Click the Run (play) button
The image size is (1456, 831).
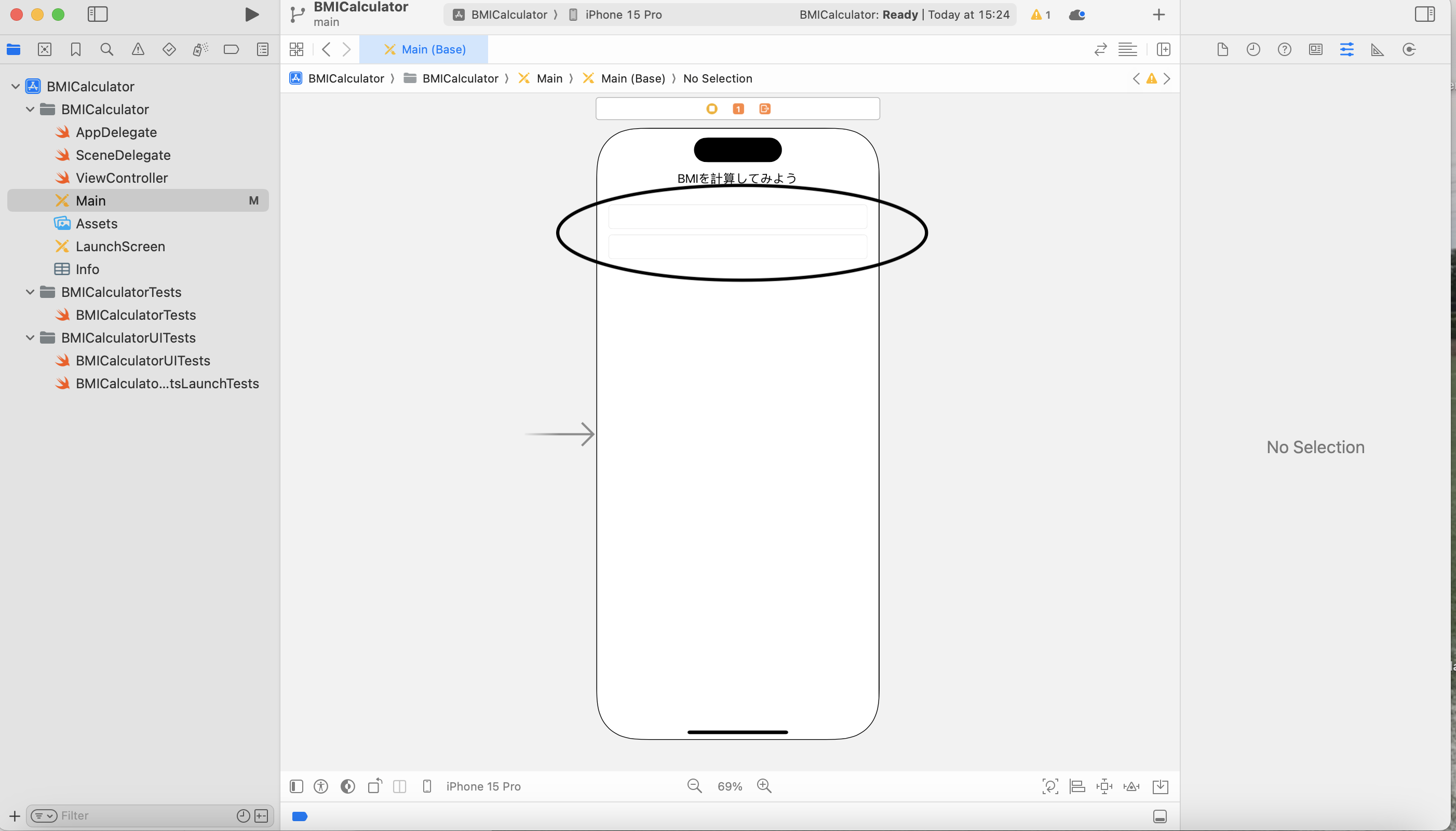click(251, 14)
